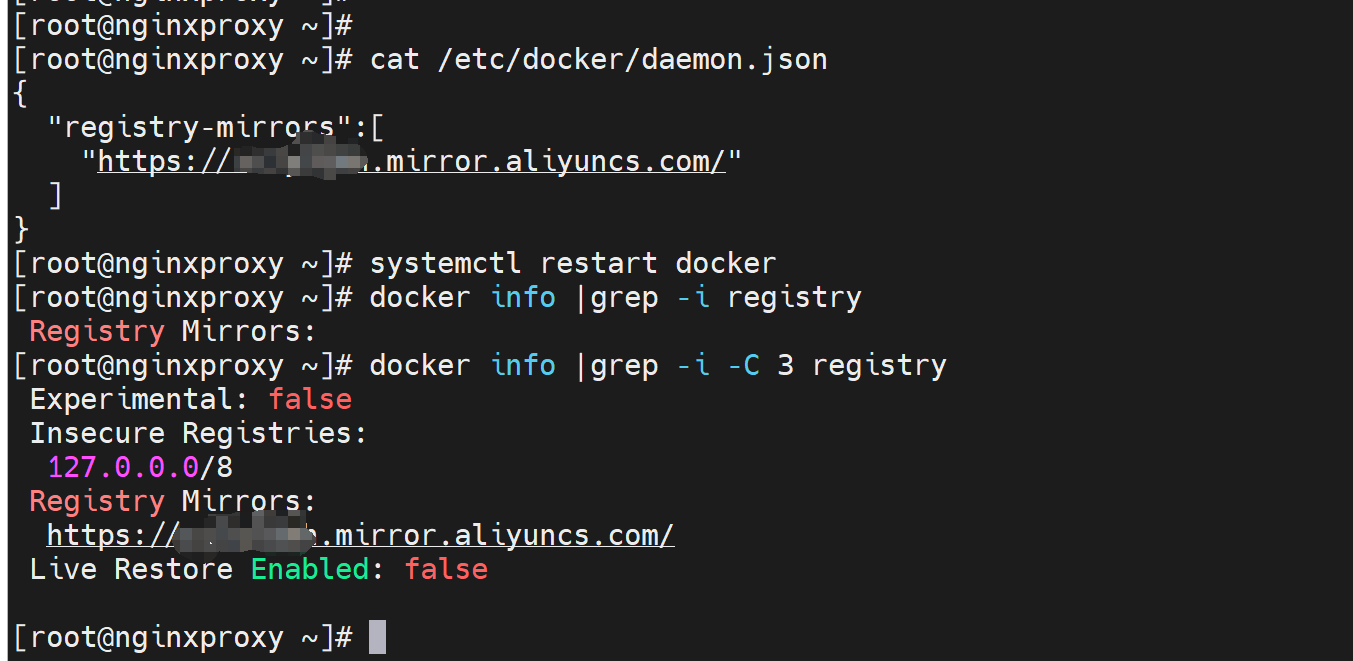
Task: Click the -C flag in the grep command
Action: pos(743,365)
